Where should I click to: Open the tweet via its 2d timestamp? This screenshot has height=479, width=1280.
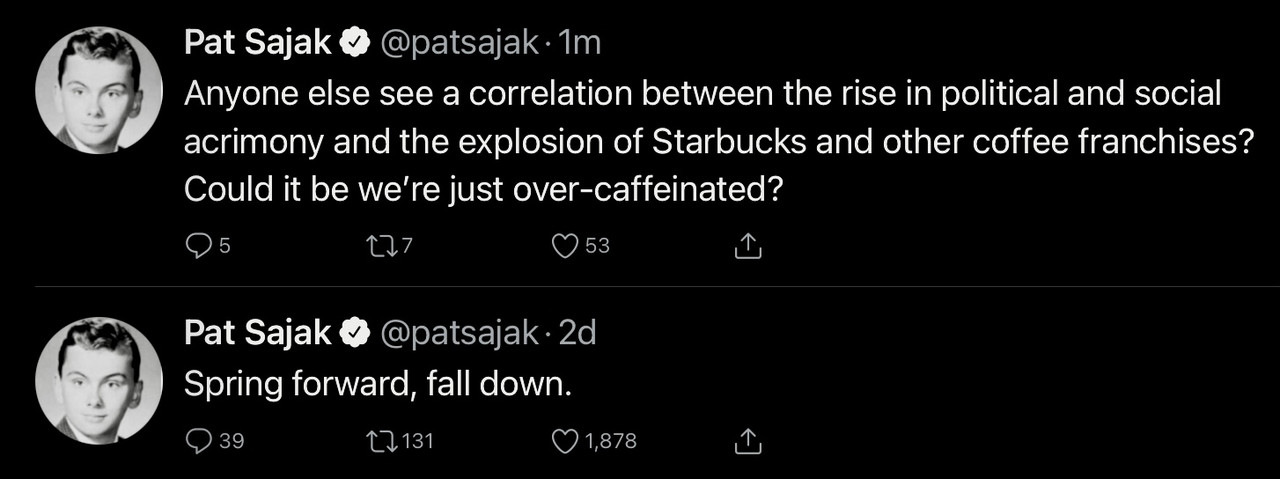[577, 333]
